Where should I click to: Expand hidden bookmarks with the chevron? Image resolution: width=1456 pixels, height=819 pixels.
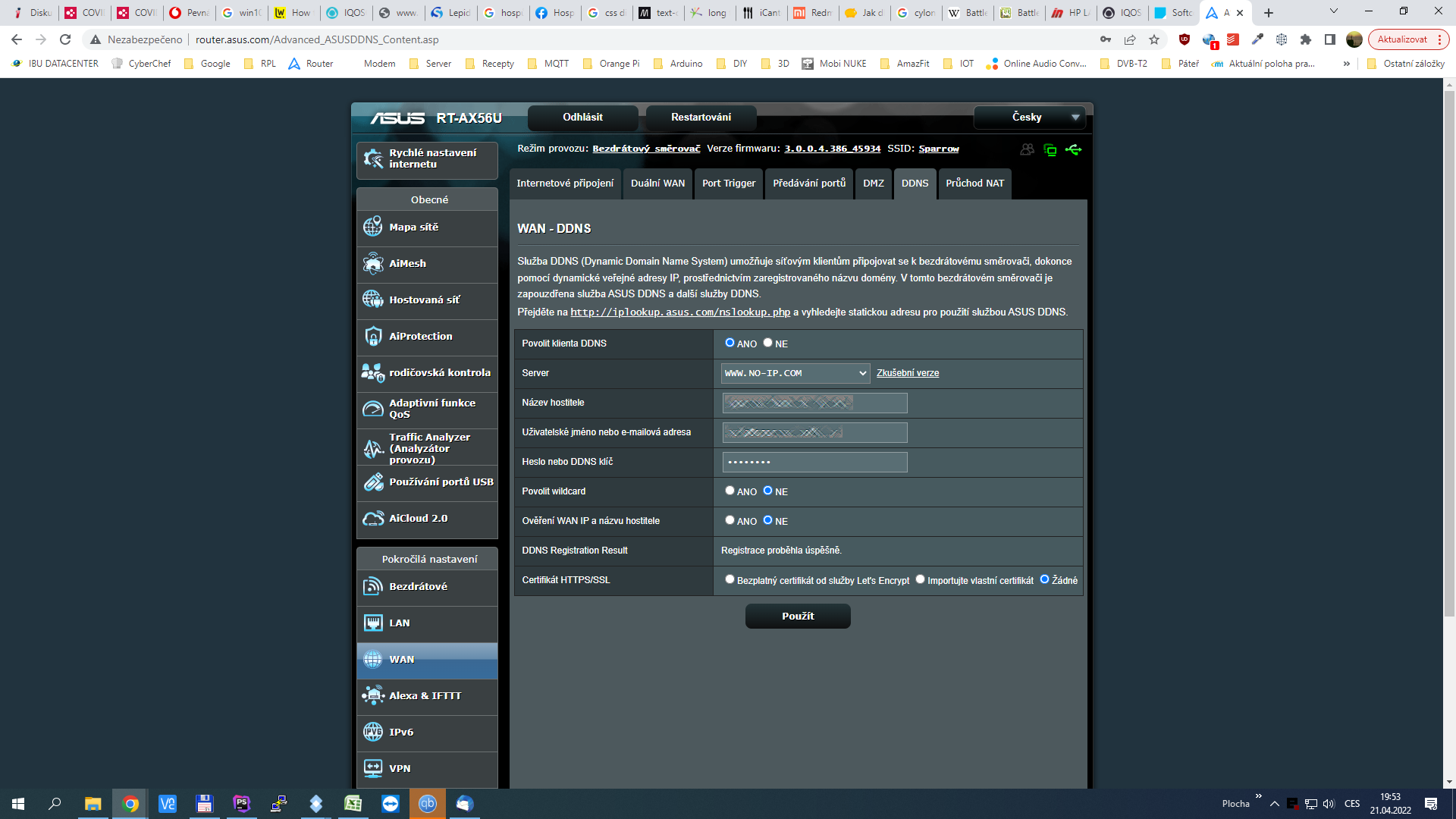1347,64
